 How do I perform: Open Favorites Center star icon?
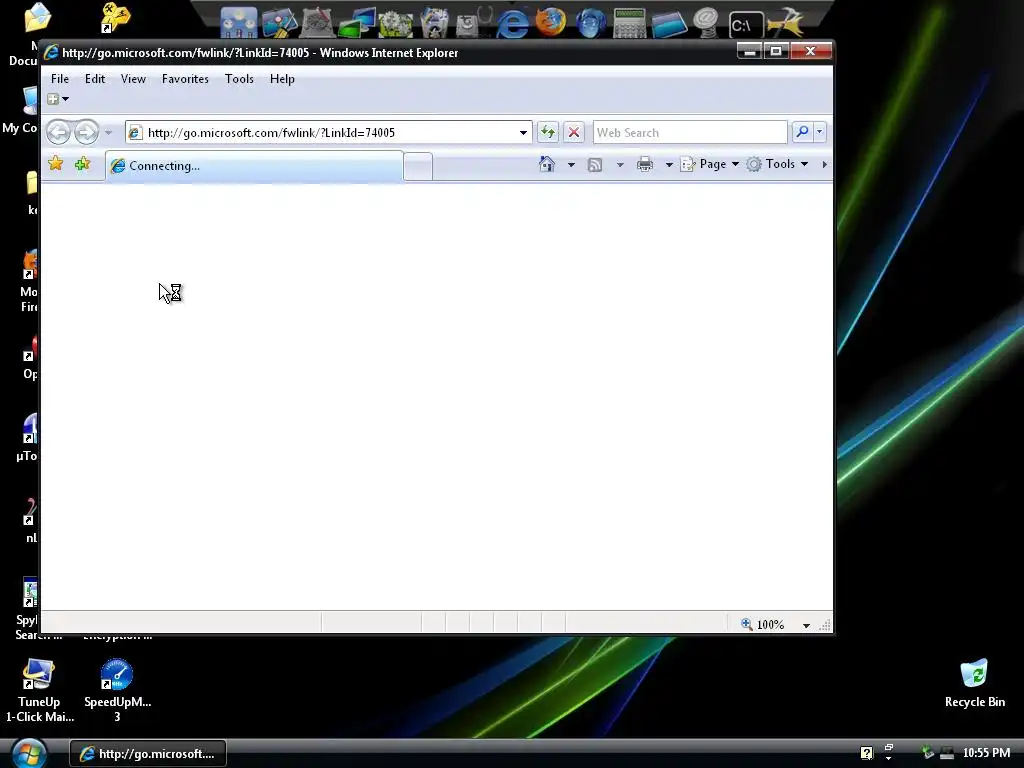point(56,164)
